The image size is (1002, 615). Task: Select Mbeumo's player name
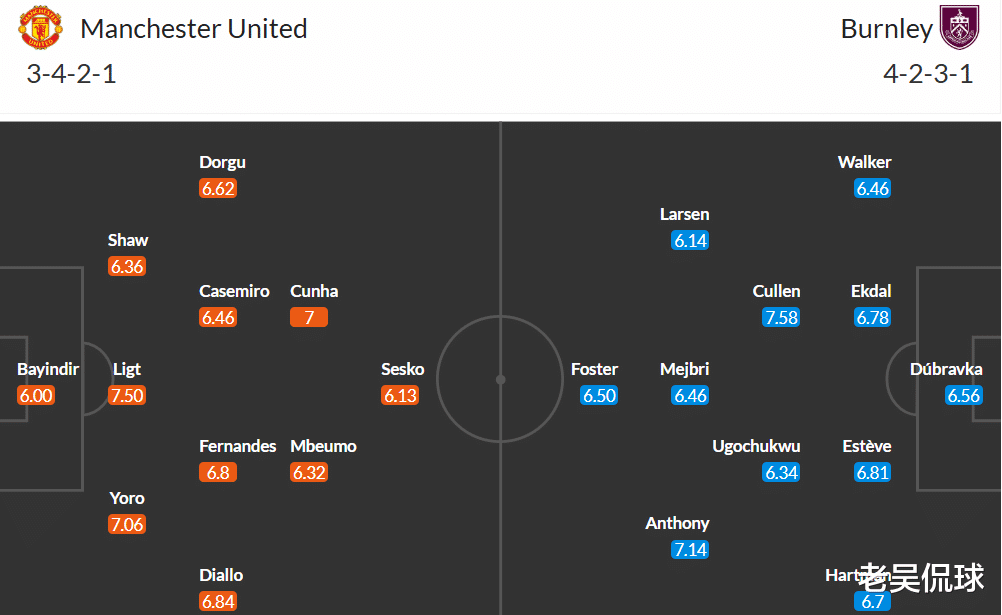(x=323, y=446)
